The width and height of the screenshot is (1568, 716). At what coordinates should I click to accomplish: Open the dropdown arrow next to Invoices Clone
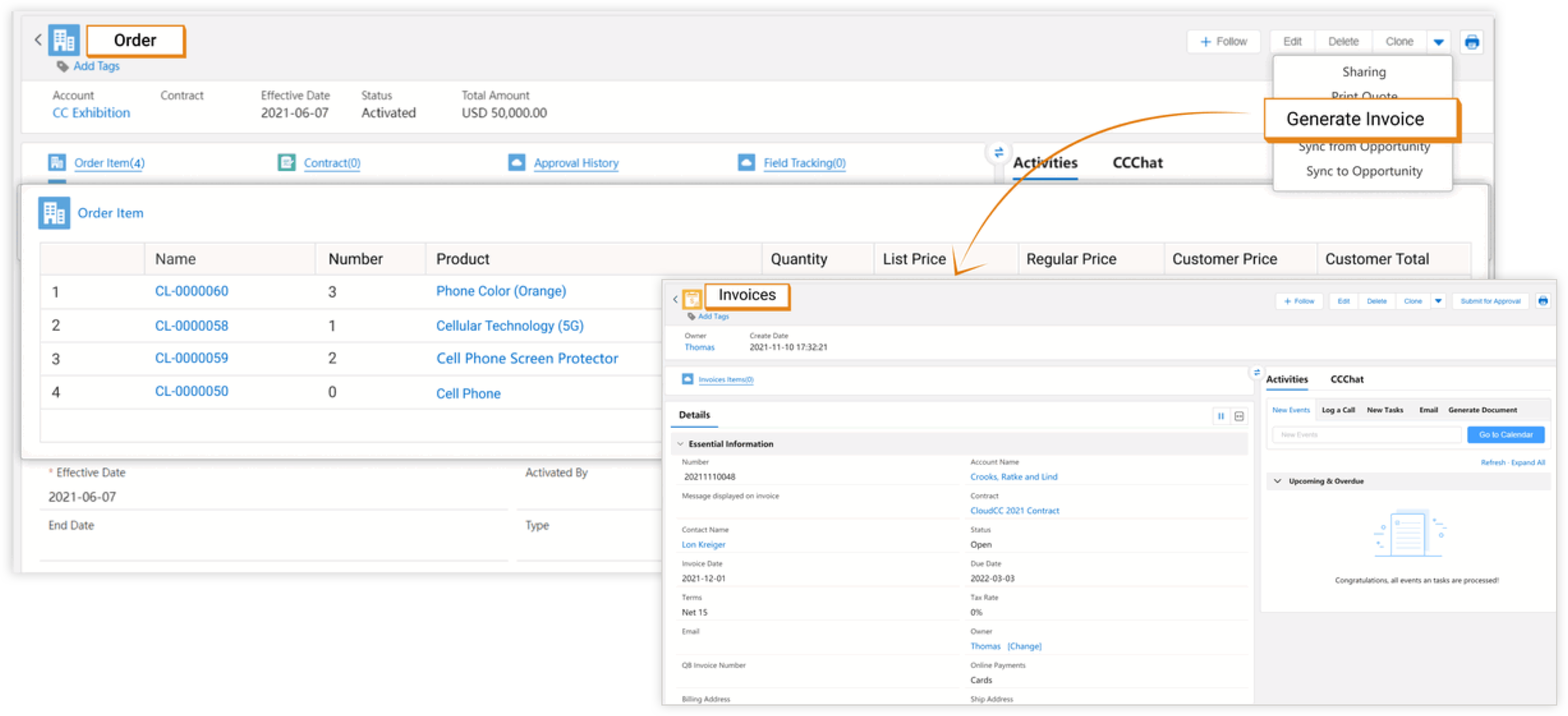pos(1438,301)
